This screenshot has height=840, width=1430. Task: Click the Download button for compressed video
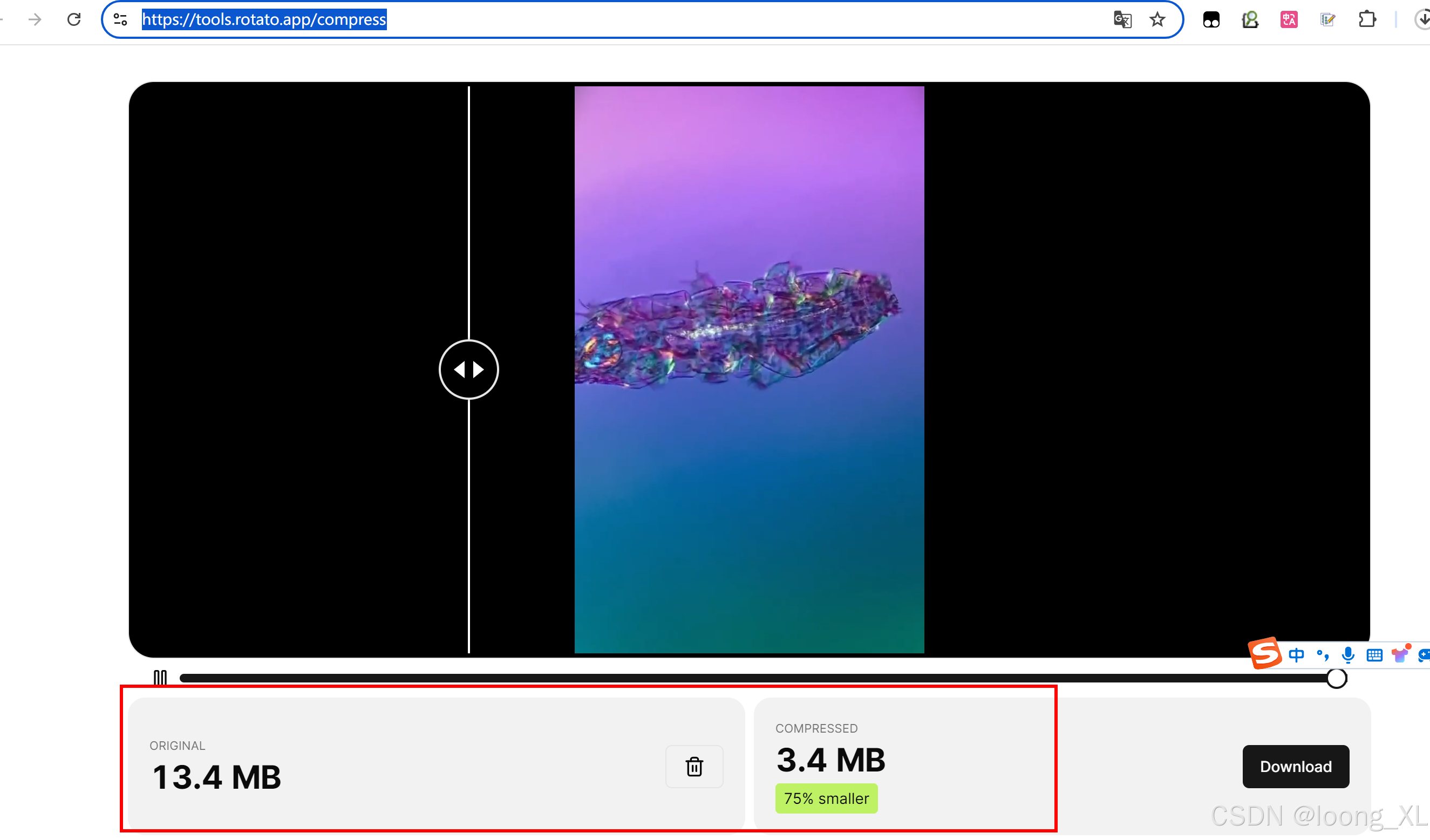tap(1295, 767)
